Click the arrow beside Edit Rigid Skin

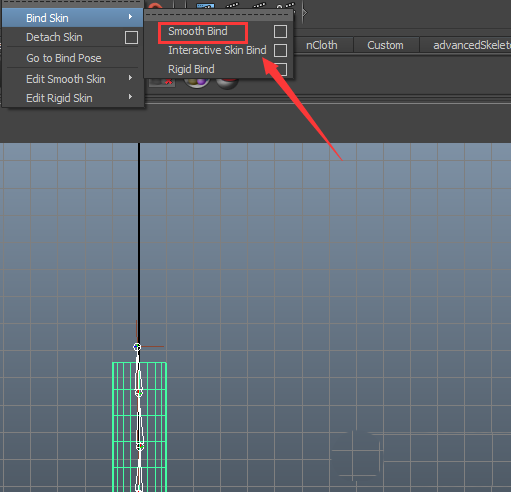coord(130,97)
